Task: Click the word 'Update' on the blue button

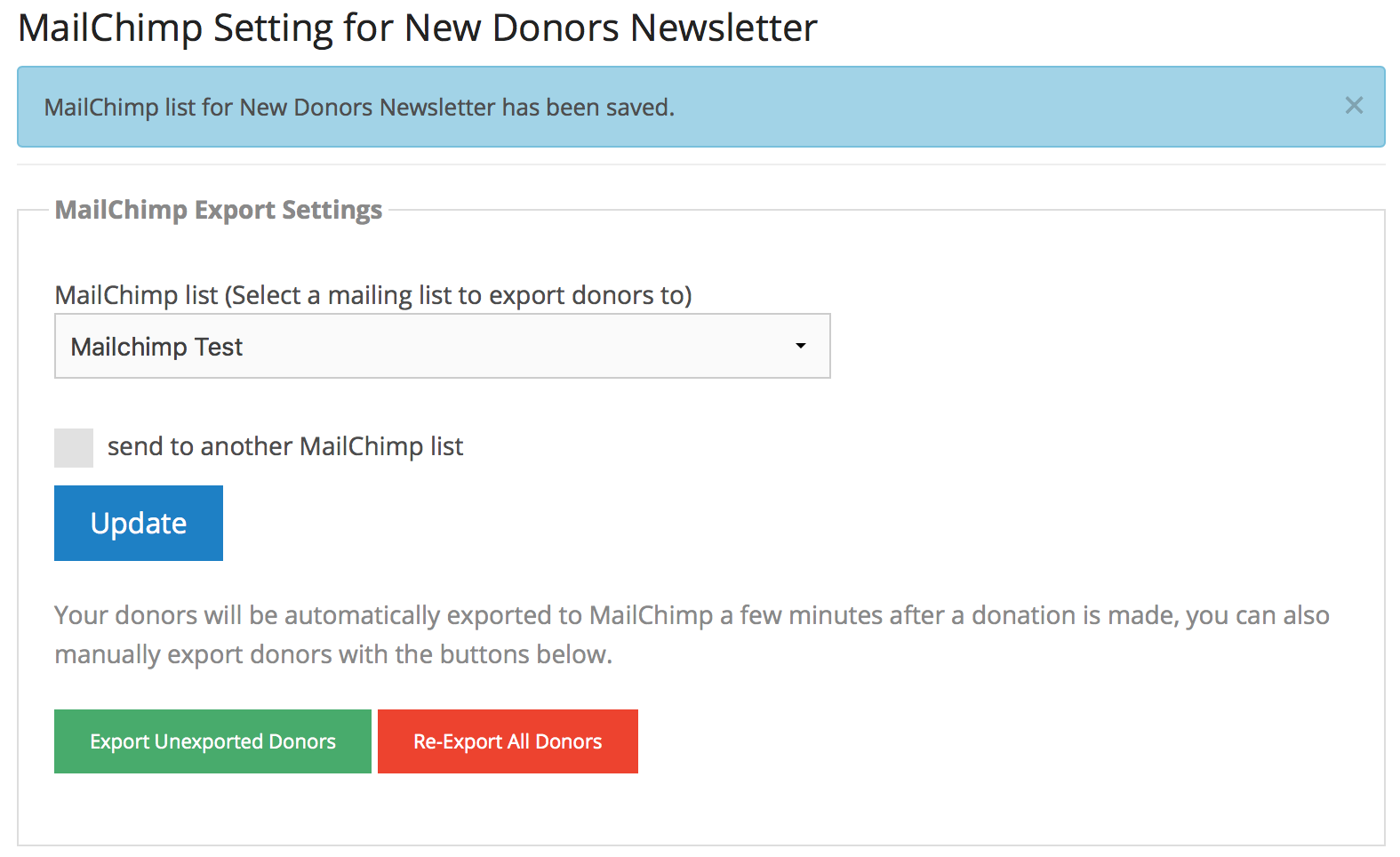Action: point(139,524)
